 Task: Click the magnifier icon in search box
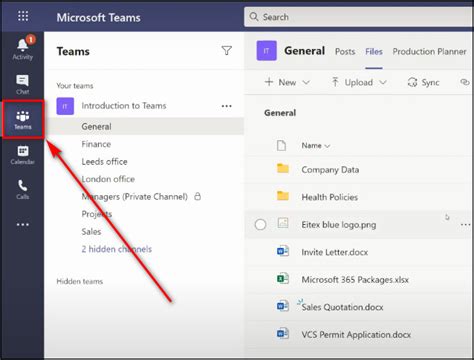click(x=254, y=17)
